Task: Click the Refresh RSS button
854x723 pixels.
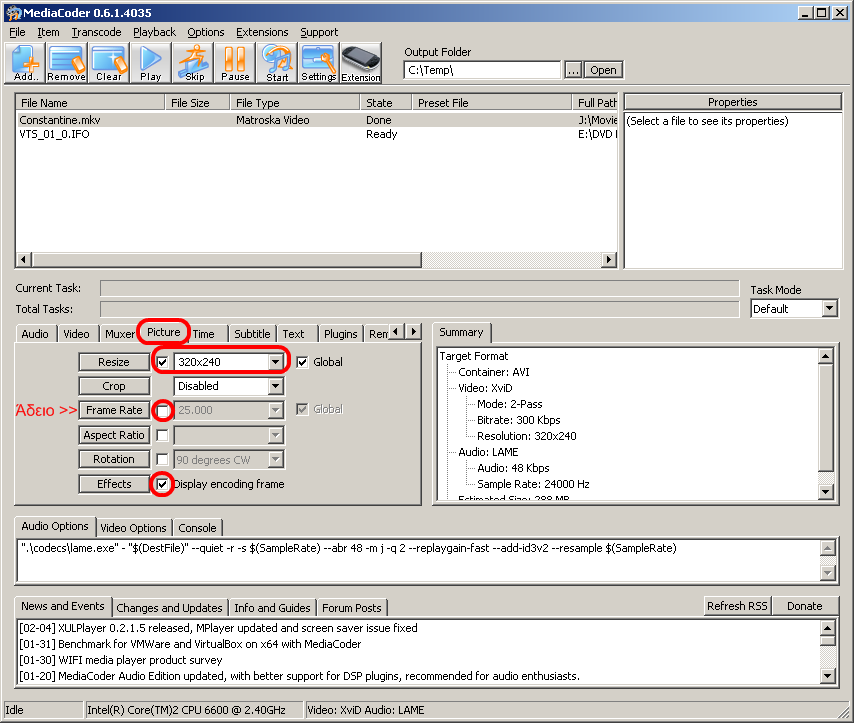Action: pos(737,606)
